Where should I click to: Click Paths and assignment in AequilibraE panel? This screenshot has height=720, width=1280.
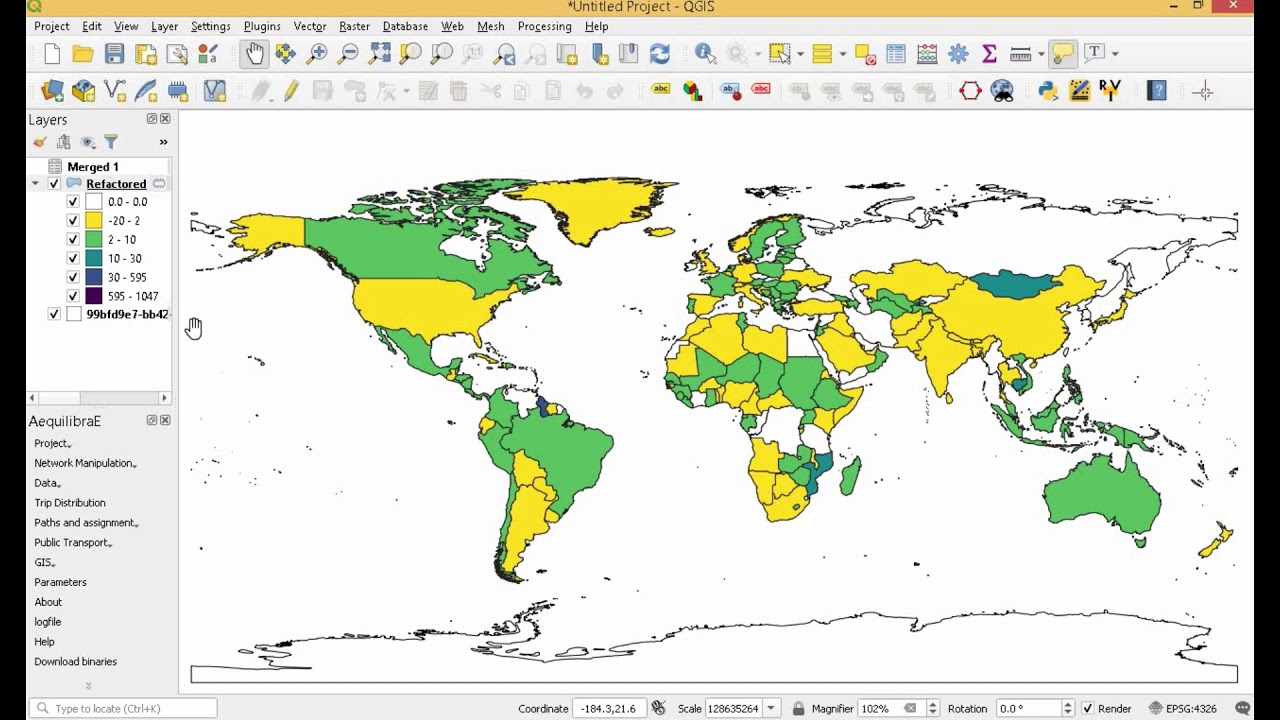pos(86,523)
